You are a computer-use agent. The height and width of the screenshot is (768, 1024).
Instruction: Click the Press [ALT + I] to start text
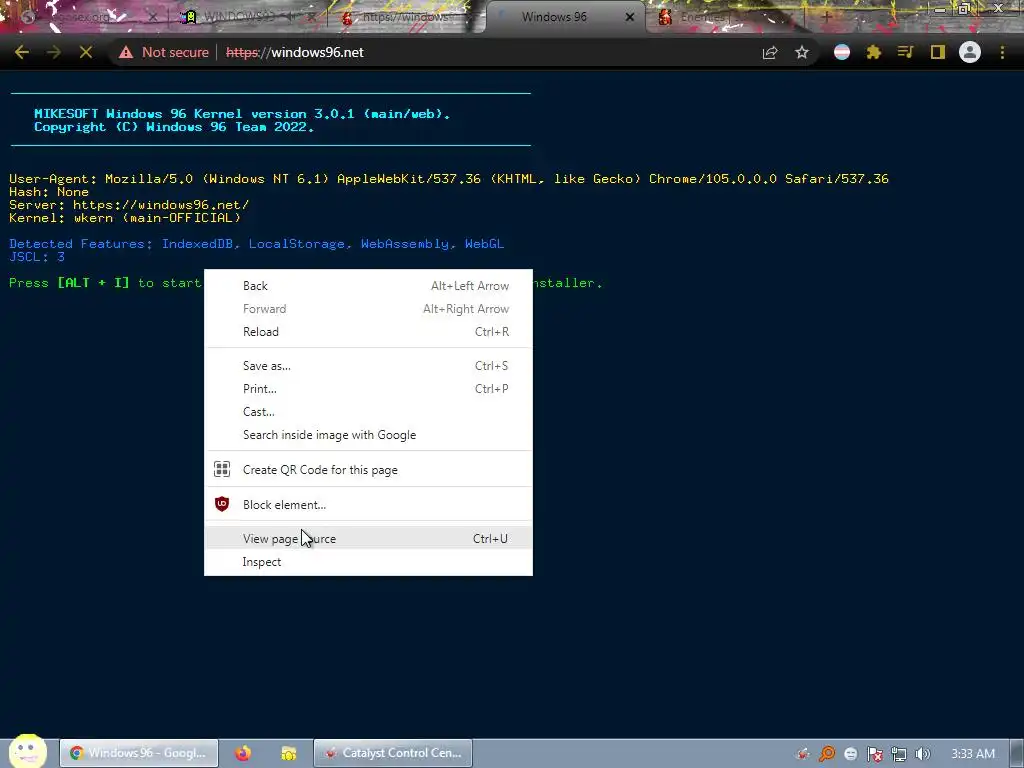coord(105,283)
